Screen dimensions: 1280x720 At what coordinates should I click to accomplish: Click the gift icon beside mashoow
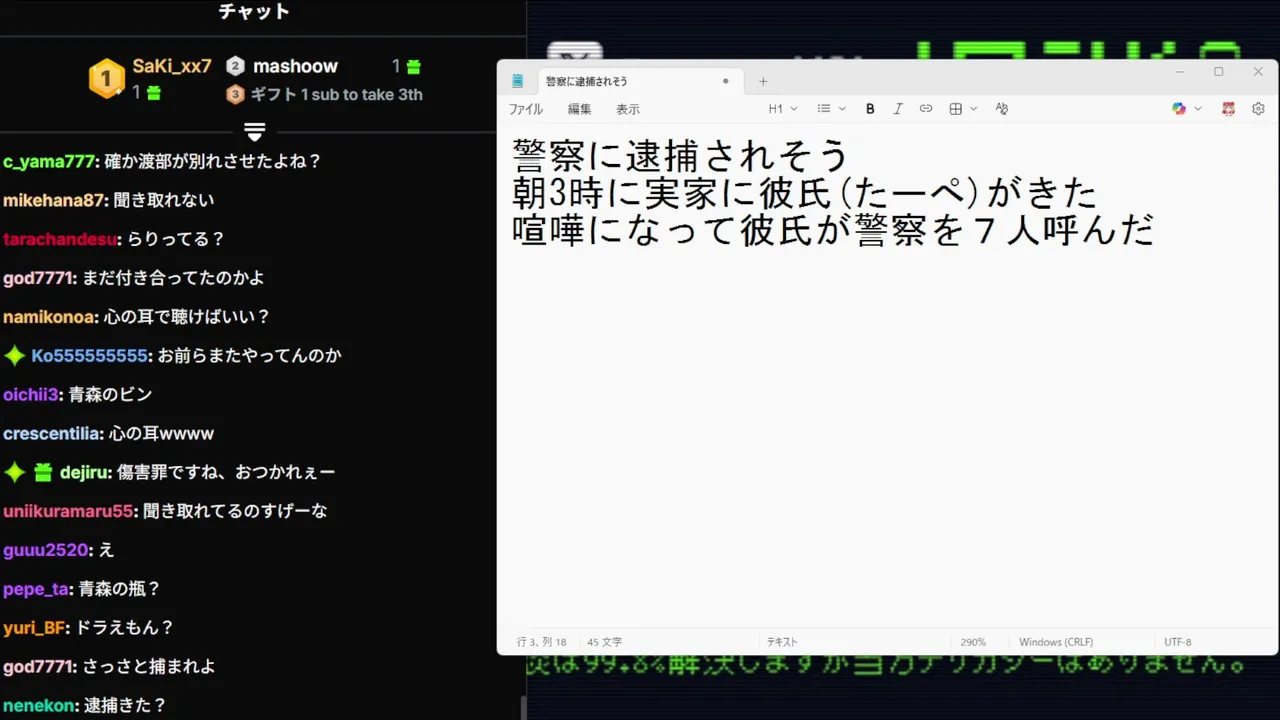point(413,67)
